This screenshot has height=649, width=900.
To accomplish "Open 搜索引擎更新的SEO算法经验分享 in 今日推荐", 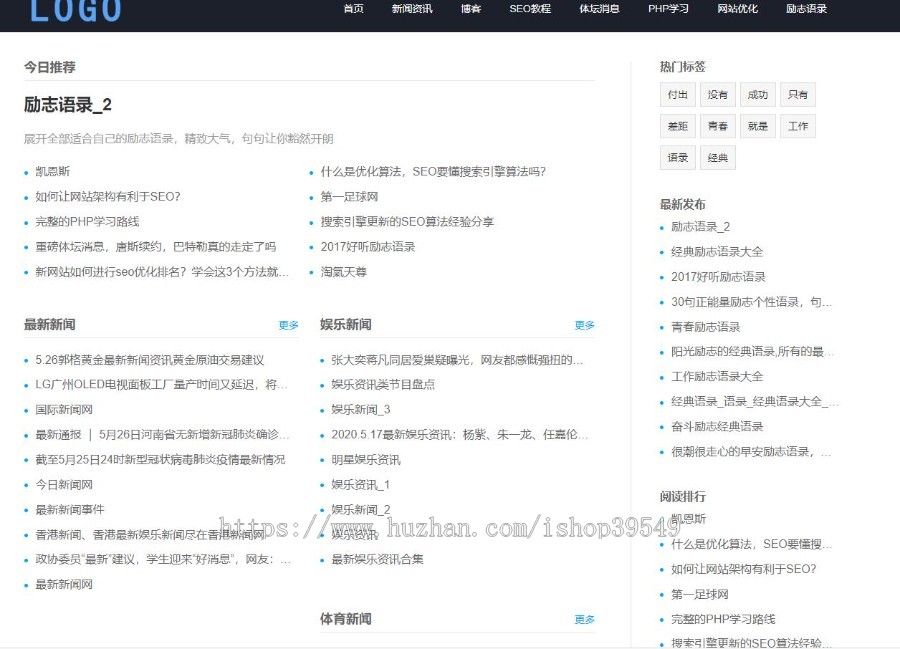I will 407,221.
